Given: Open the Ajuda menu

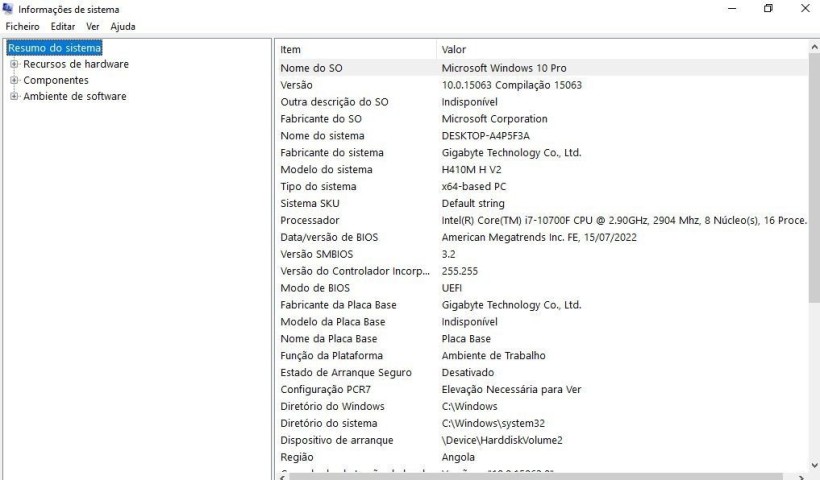Looking at the screenshot, I should (x=123, y=26).
